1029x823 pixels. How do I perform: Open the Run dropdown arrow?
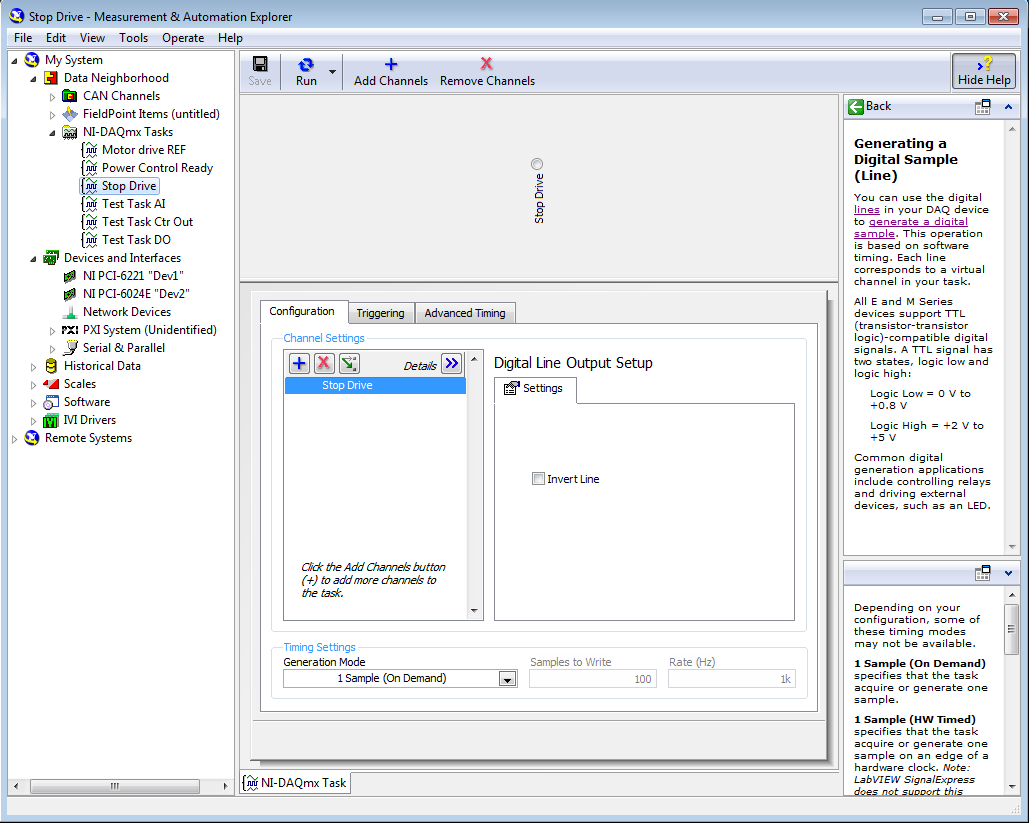point(332,72)
